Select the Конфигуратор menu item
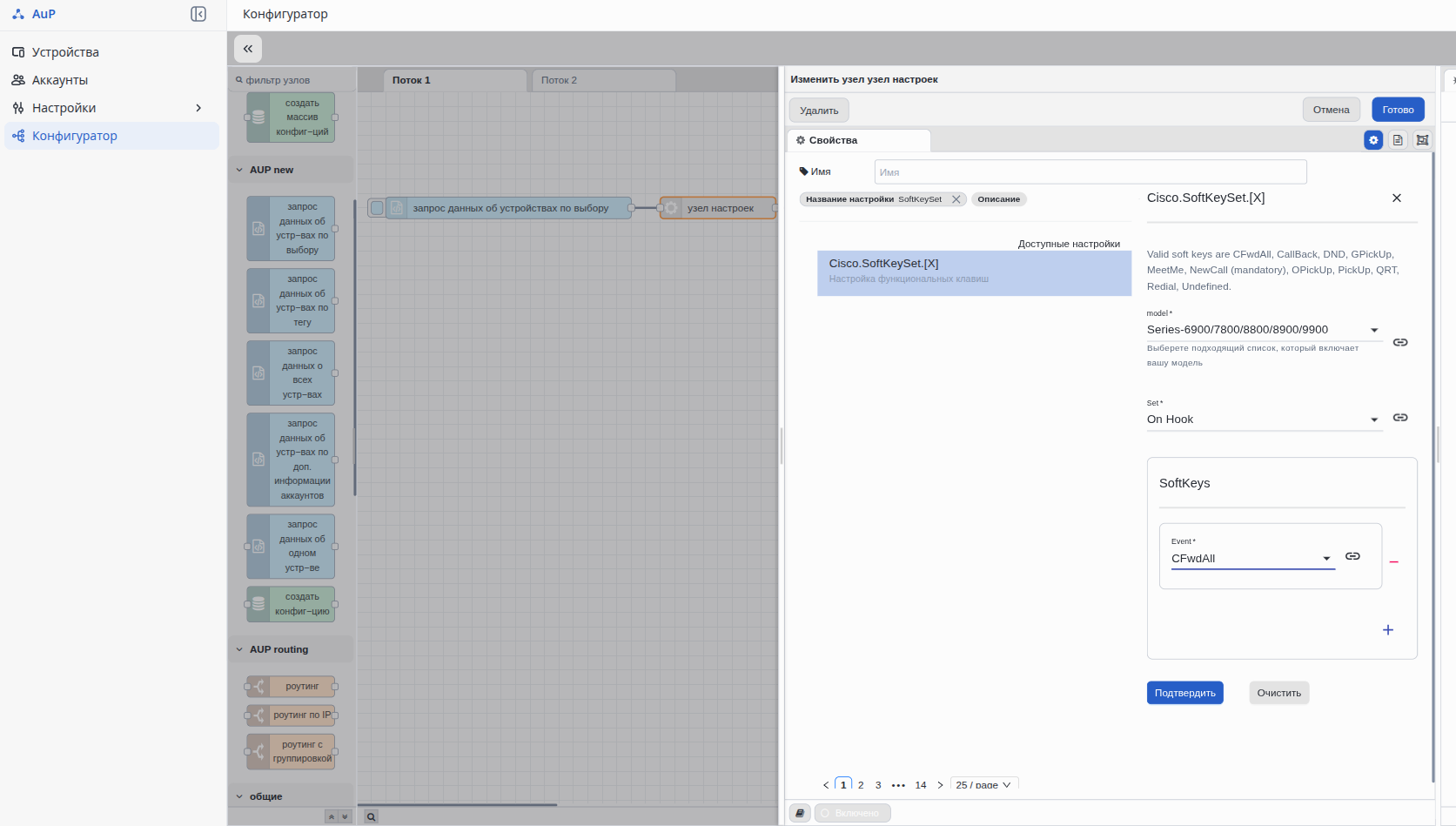 [x=112, y=136]
